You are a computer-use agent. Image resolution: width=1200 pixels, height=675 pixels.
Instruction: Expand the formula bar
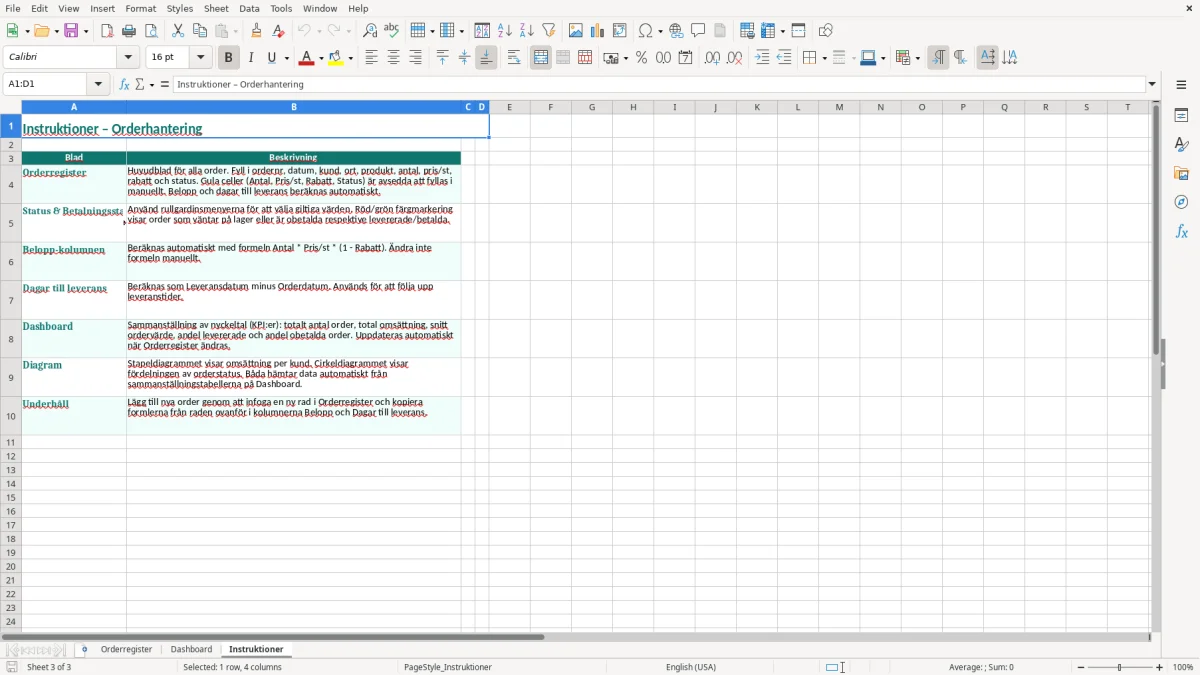pyautogui.click(x=1152, y=85)
